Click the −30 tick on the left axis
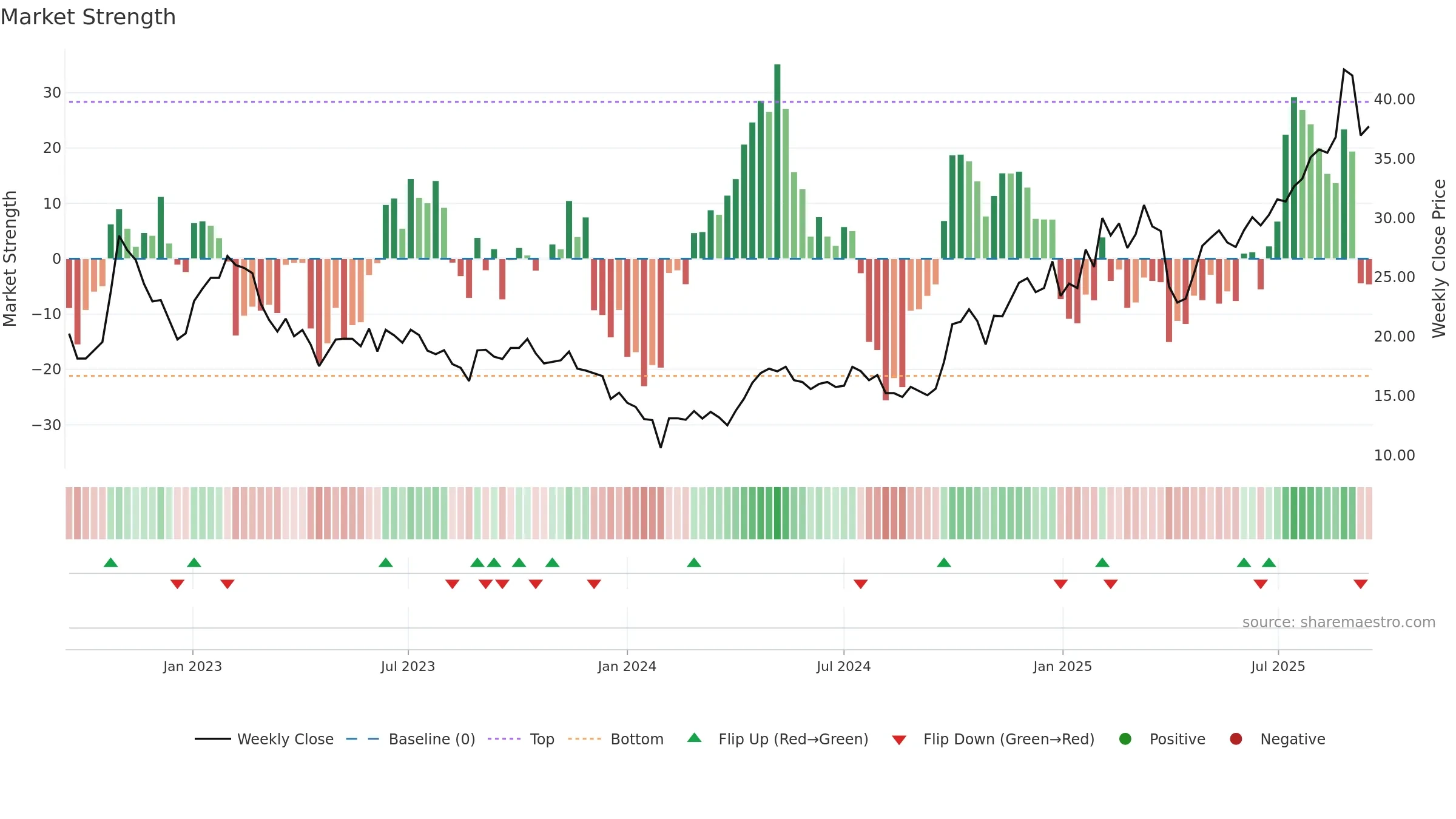 click(47, 425)
